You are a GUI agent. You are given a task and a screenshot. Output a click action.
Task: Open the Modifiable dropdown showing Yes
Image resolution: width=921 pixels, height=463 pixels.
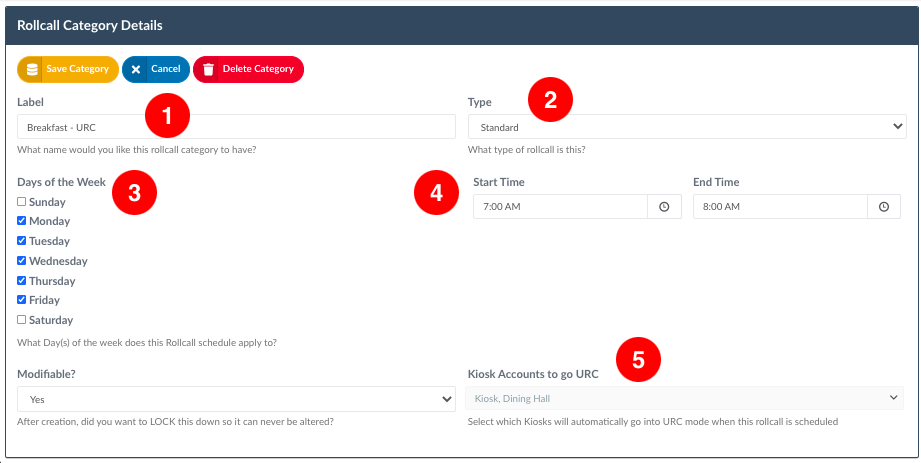point(236,399)
